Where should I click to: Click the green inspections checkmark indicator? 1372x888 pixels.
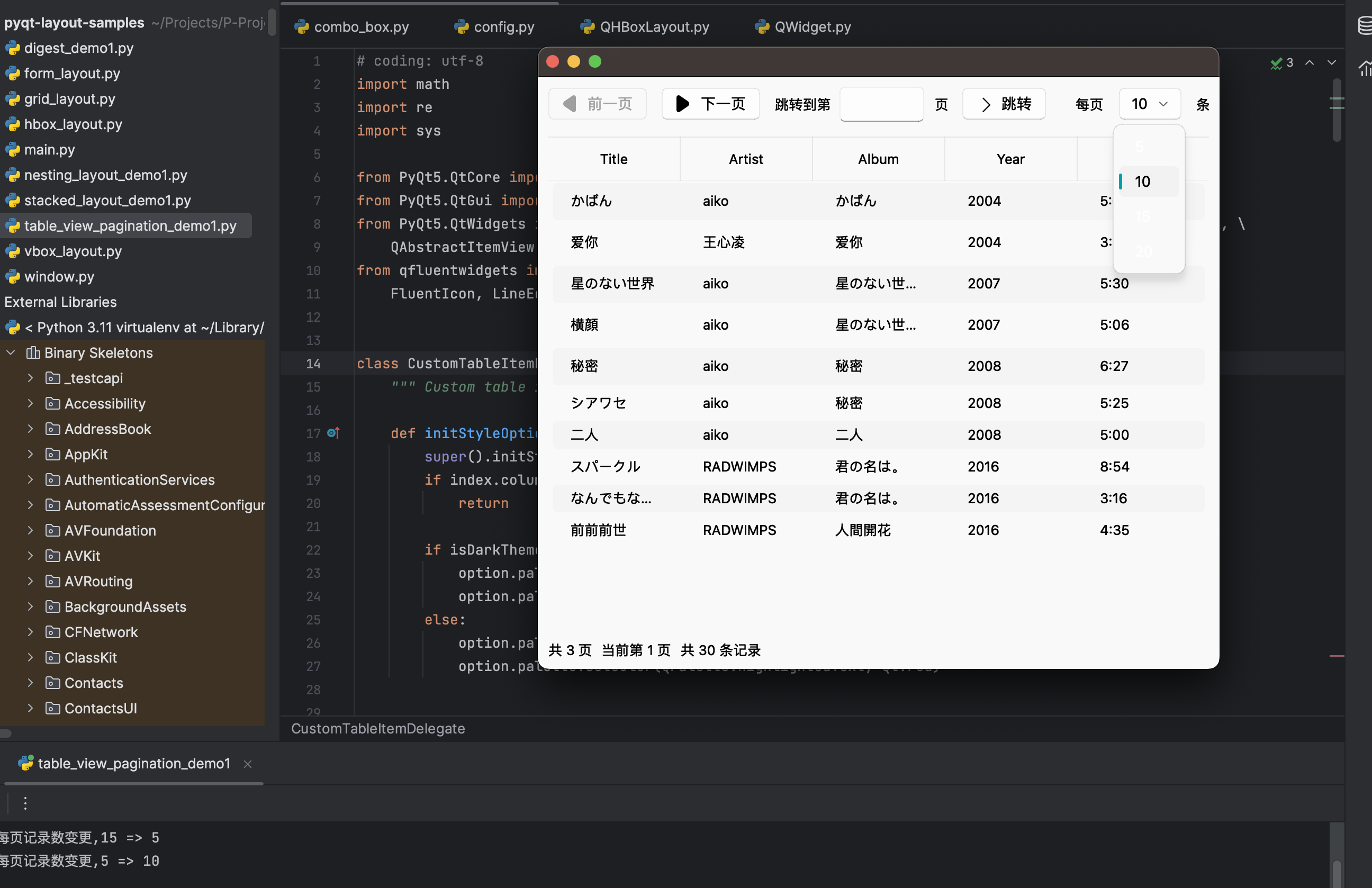1276,64
